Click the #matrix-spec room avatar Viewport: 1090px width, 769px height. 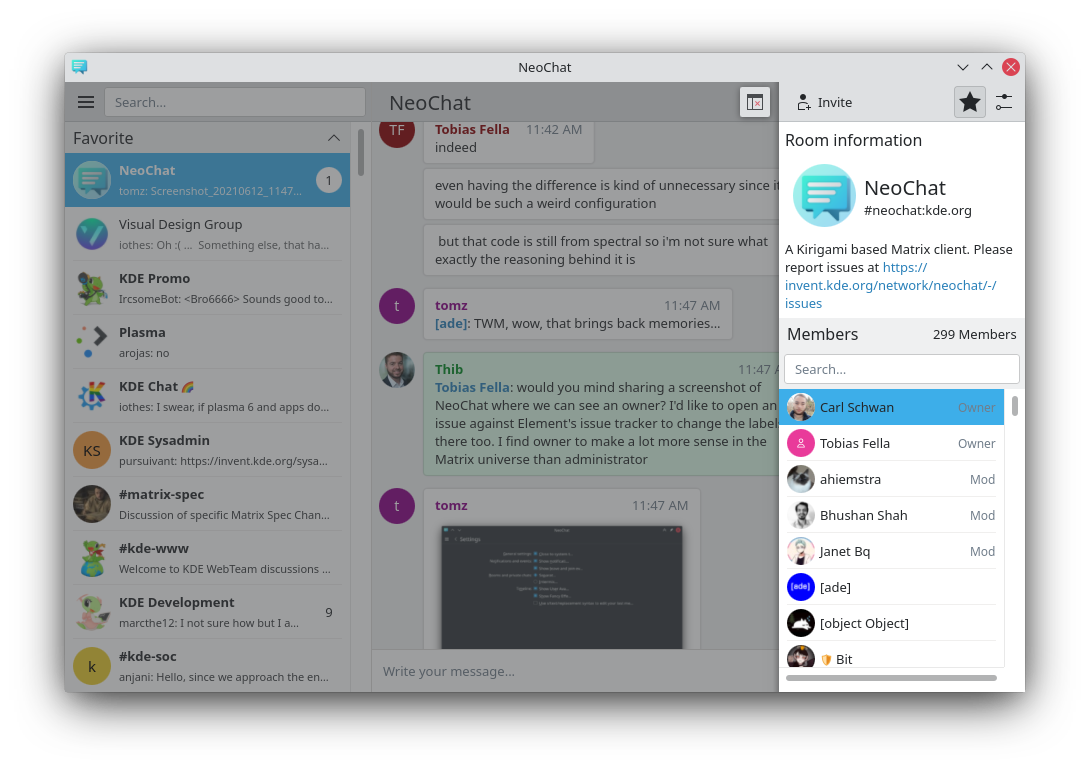point(92,504)
